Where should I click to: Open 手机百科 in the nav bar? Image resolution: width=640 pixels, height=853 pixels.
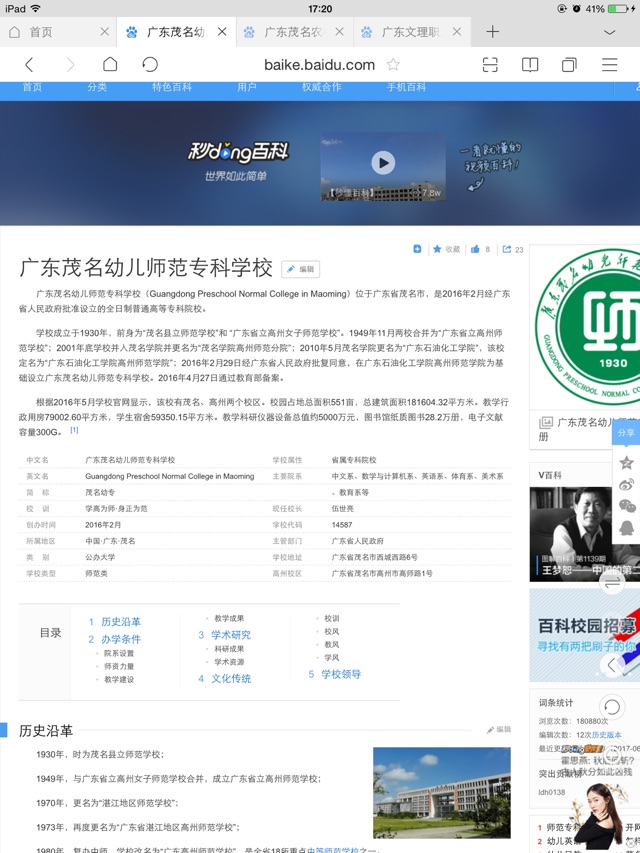pyautogui.click(x=406, y=87)
